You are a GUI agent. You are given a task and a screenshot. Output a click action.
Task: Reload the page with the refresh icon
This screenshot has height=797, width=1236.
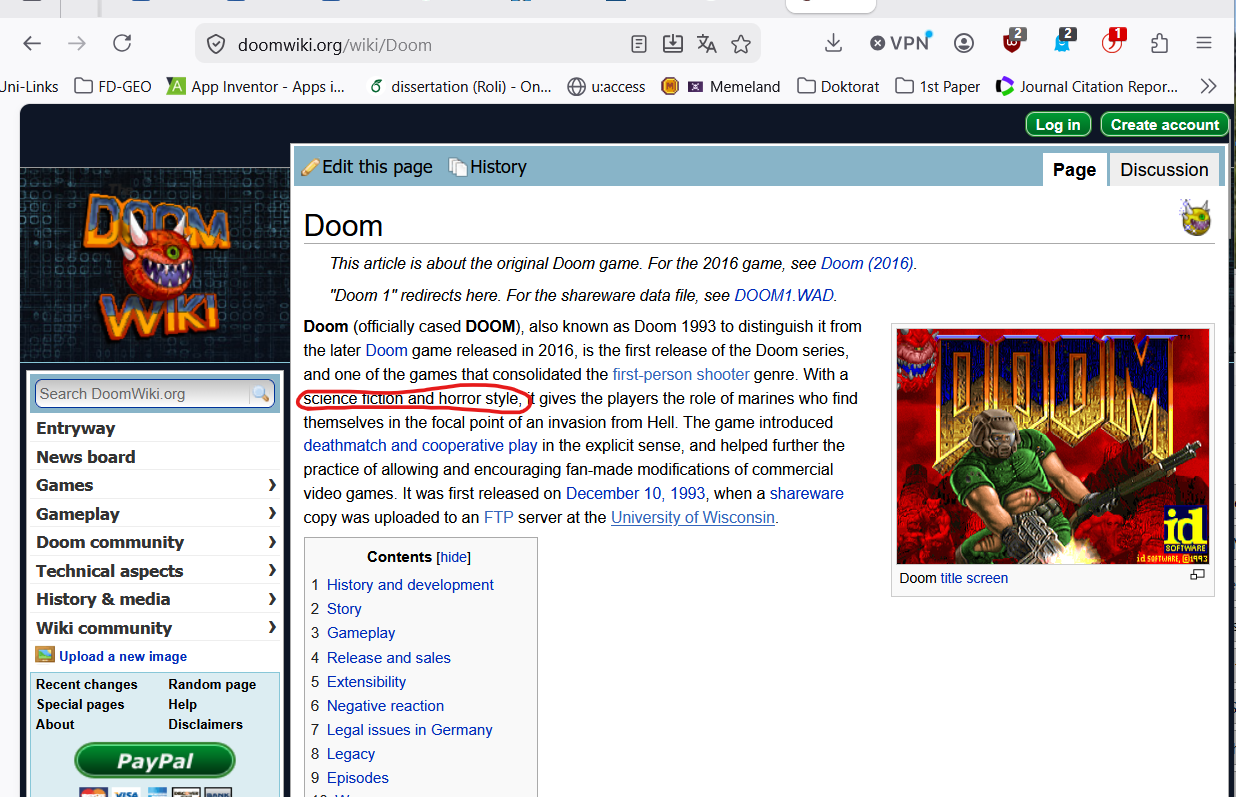point(122,43)
